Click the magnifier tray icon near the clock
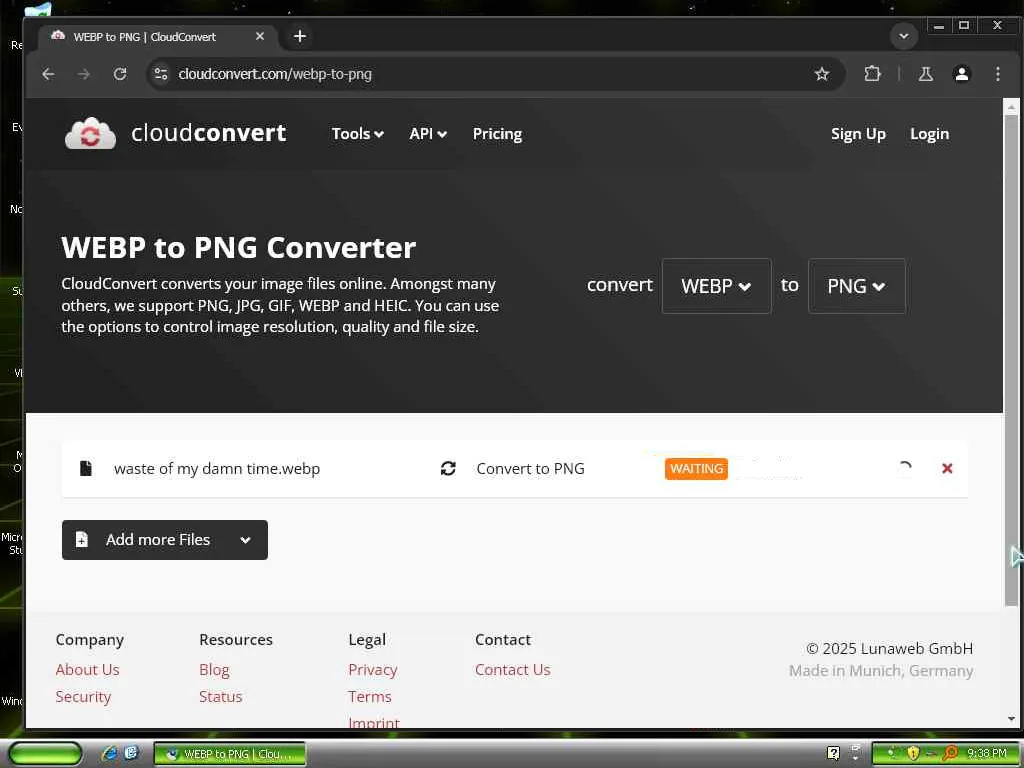Screen dimensions: 1024x768 click(950, 753)
